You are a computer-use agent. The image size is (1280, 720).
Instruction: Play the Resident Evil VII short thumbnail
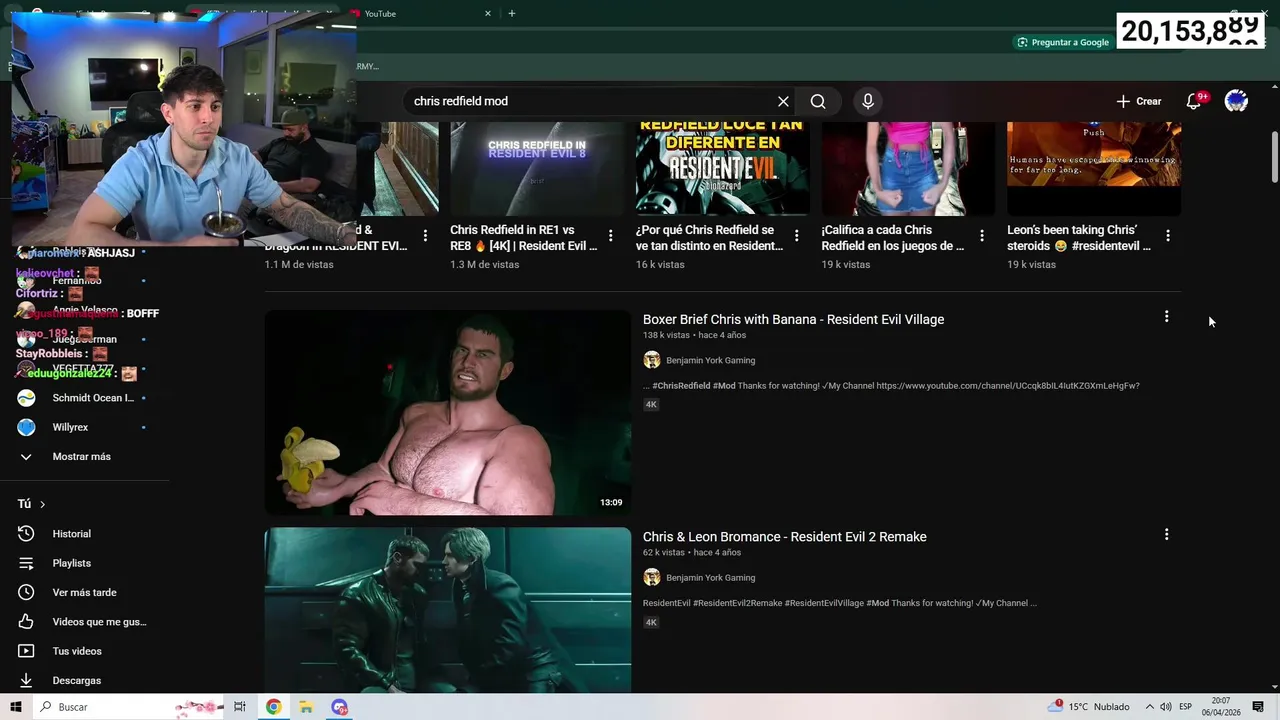723,168
